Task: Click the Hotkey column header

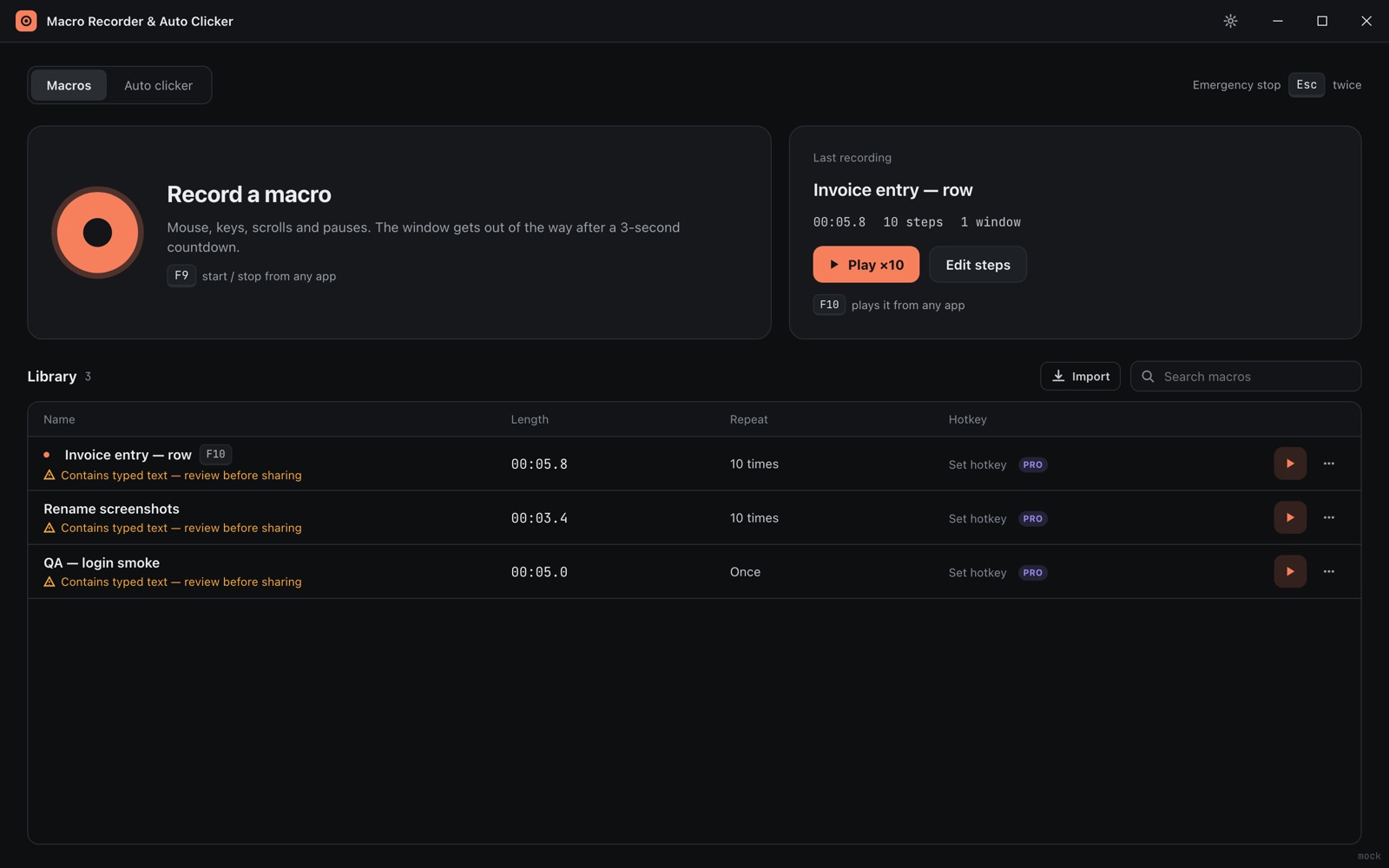Action: pos(967,419)
